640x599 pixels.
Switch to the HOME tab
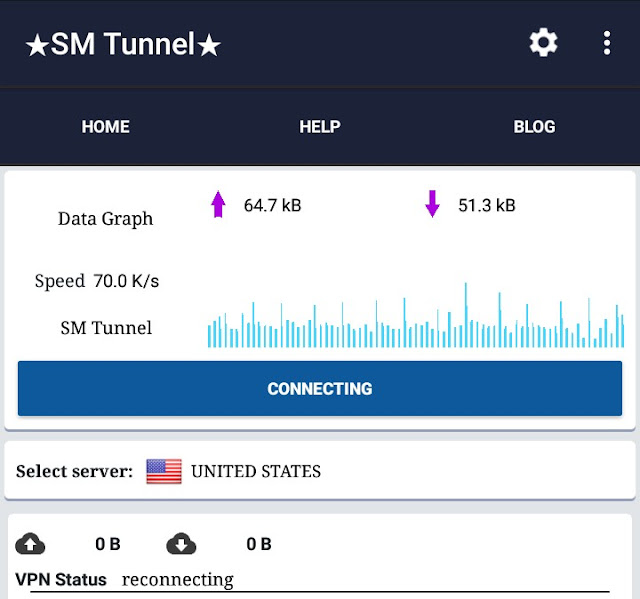tap(106, 127)
